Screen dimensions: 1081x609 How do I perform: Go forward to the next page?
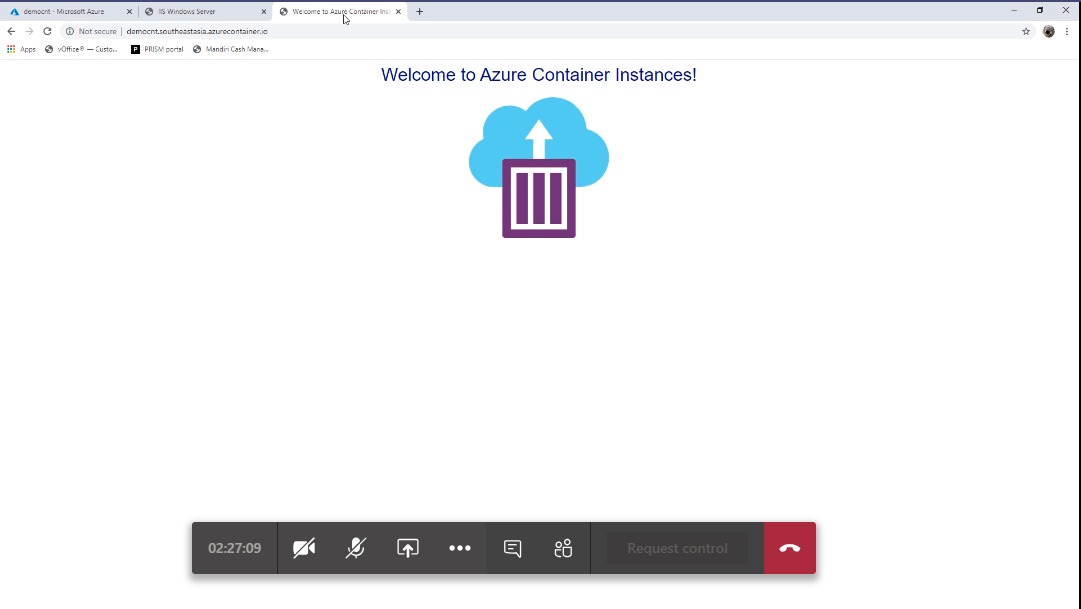click(x=29, y=31)
